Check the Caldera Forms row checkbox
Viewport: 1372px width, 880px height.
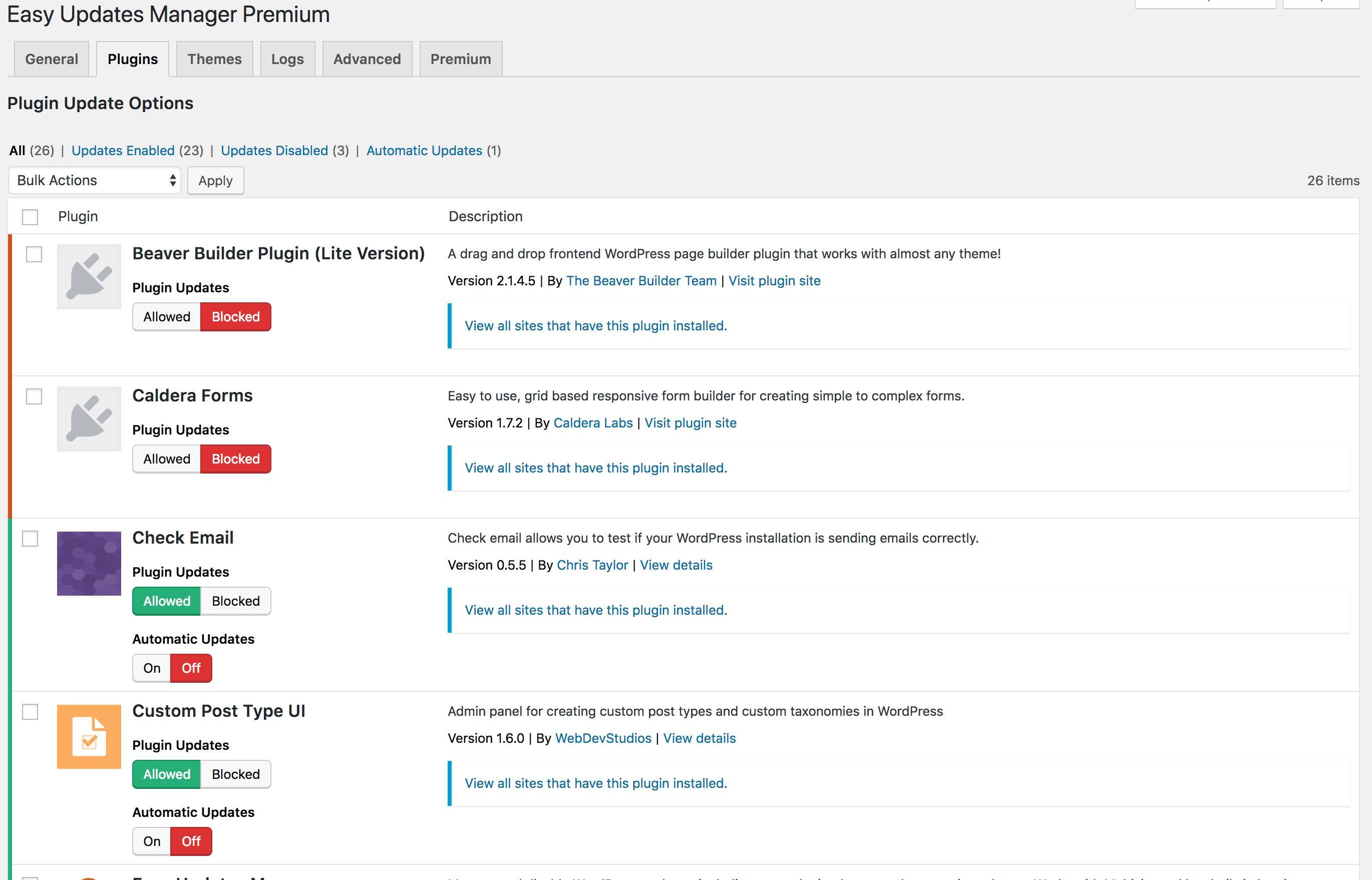[34, 396]
